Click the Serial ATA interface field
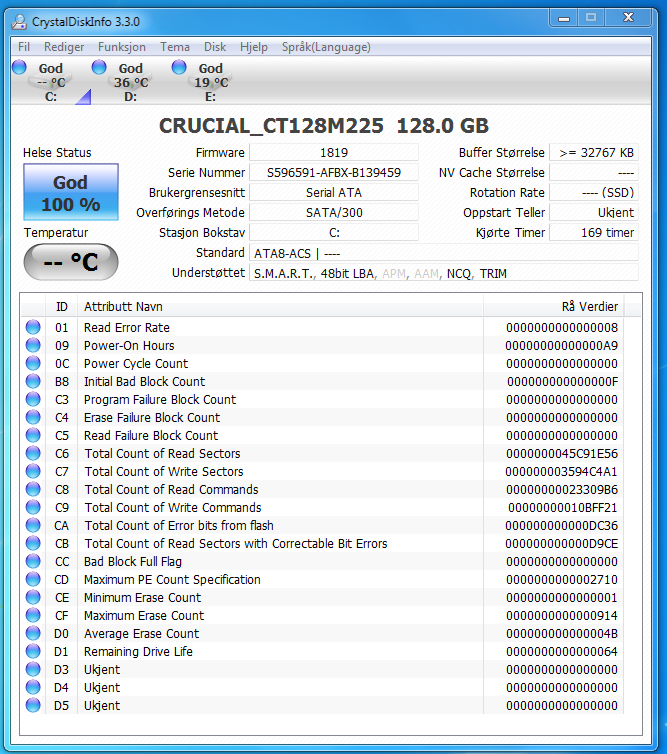 click(334, 193)
